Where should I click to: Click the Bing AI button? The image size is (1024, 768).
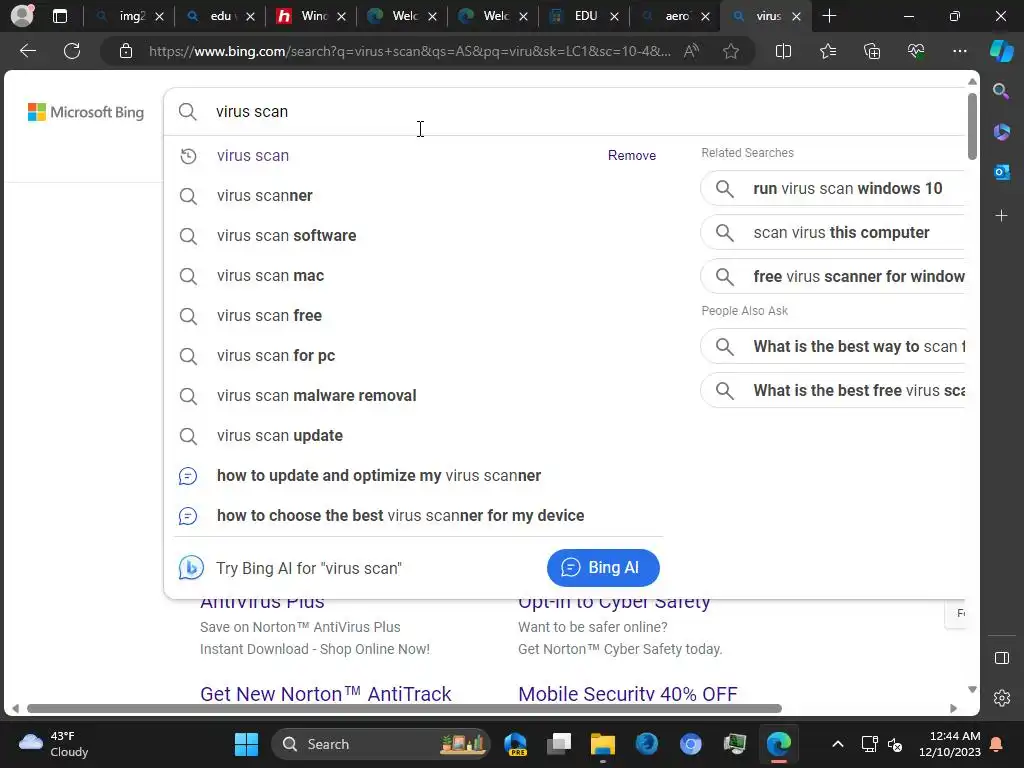[603, 568]
